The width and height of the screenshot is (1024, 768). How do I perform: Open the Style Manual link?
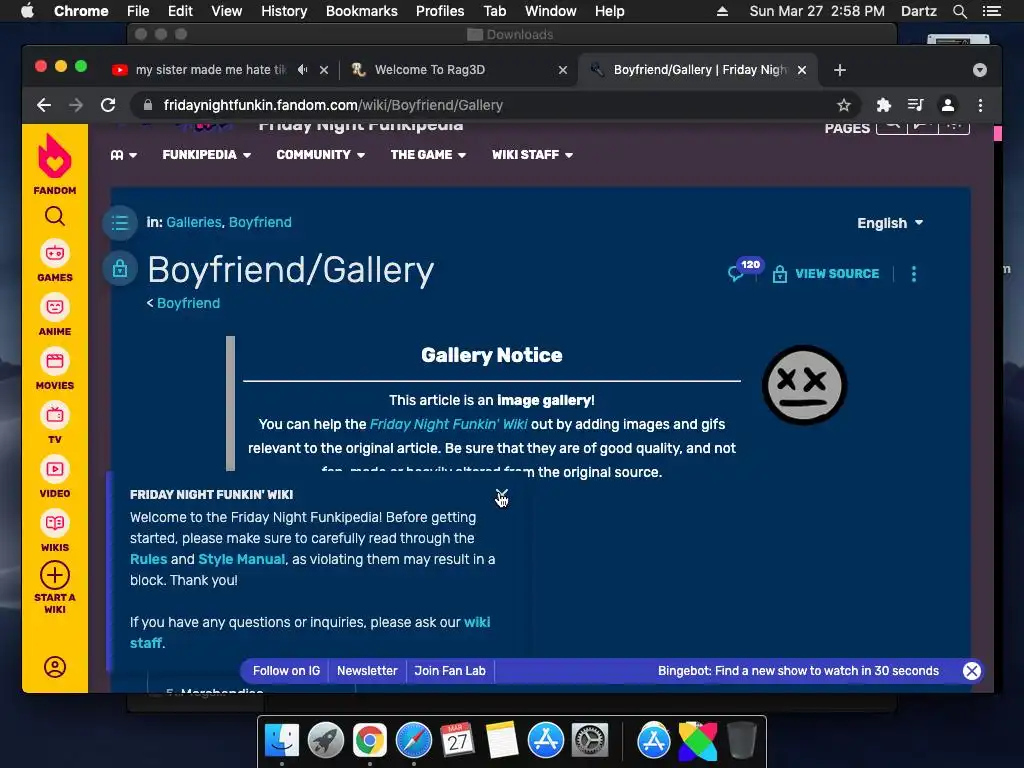[242, 560]
